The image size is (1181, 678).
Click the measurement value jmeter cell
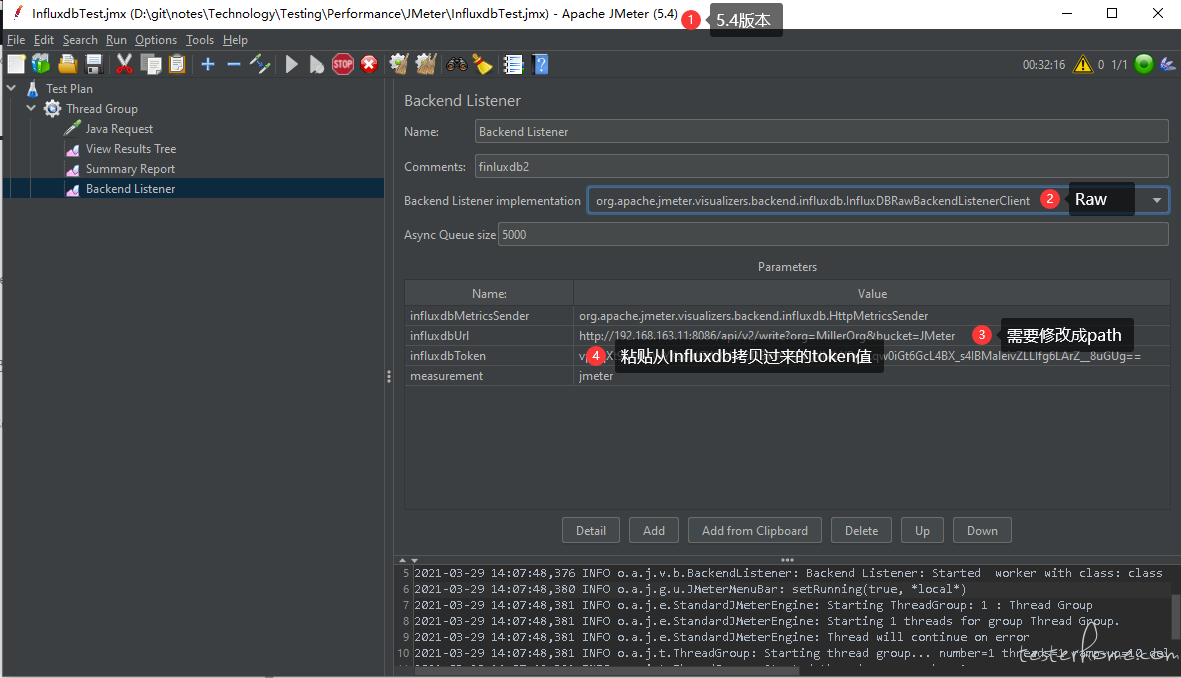871,376
